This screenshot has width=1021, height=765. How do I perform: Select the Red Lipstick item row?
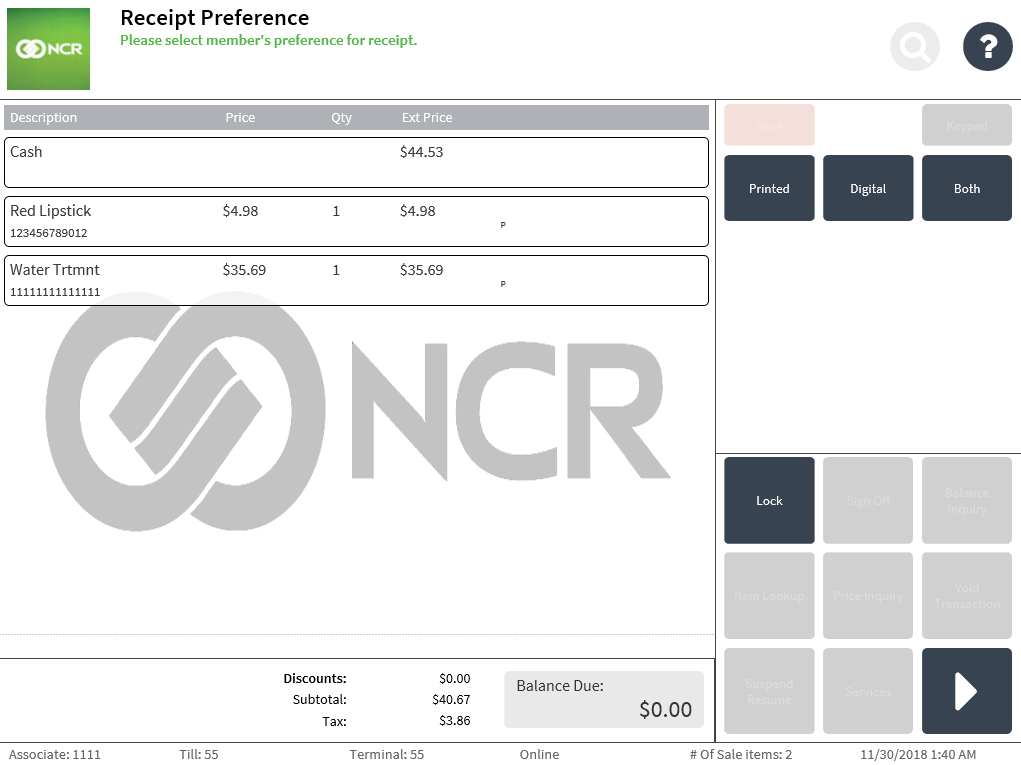356,221
